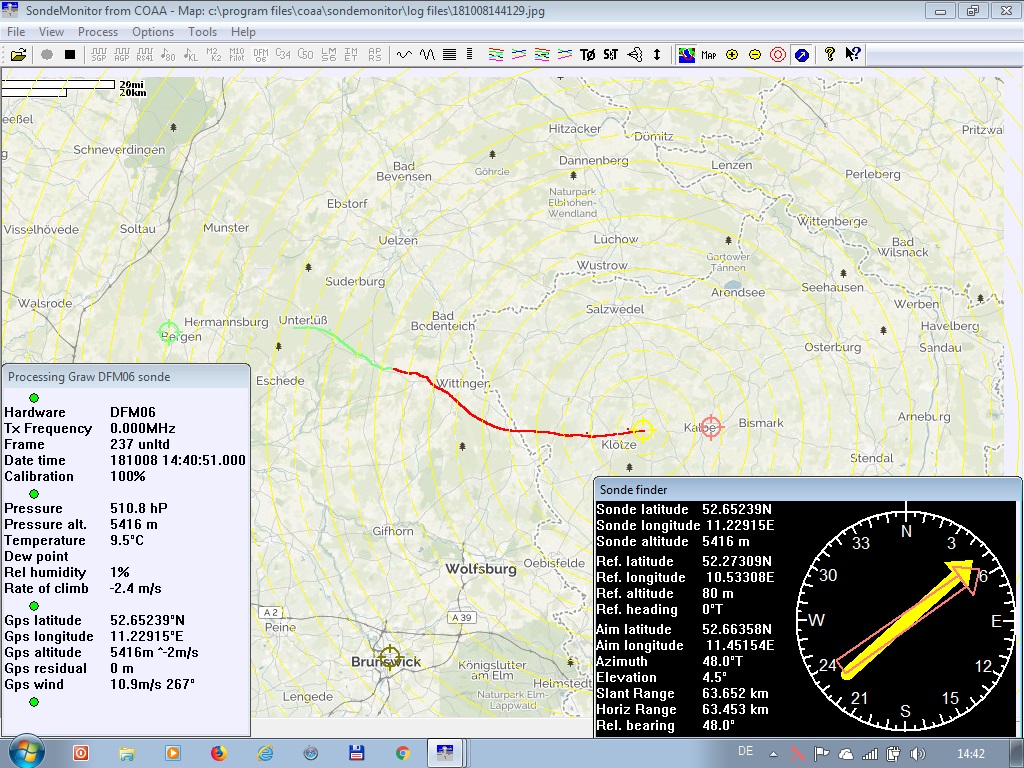Toggle the colored map display icon
This screenshot has height=768, width=1024.
coord(686,55)
